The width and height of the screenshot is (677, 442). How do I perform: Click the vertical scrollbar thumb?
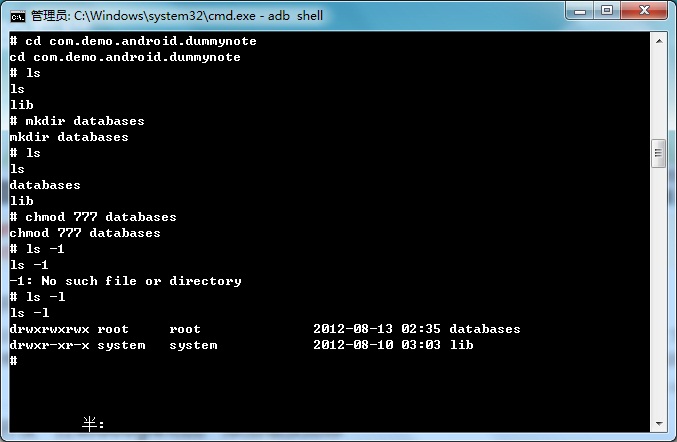click(x=658, y=154)
